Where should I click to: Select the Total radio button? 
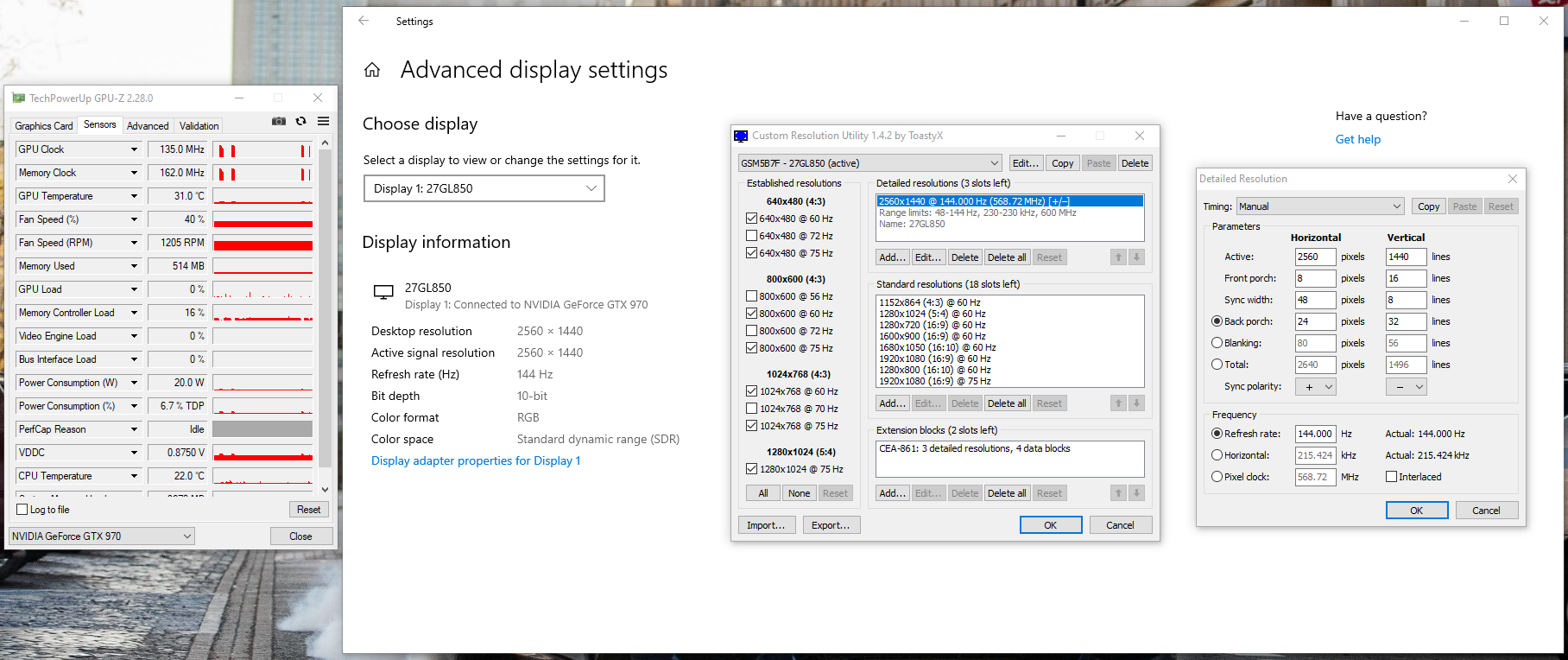[x=1217, y=365]
